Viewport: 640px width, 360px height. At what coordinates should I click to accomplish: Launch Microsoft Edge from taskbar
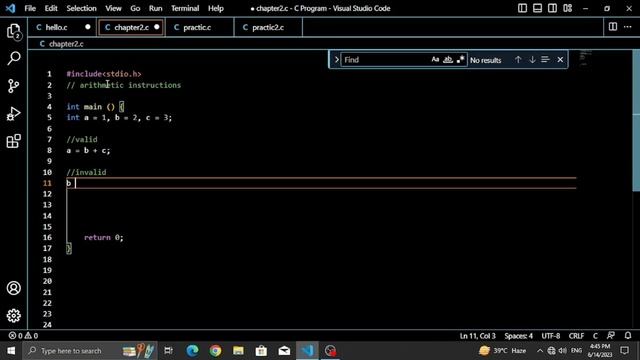click(192, 351)
